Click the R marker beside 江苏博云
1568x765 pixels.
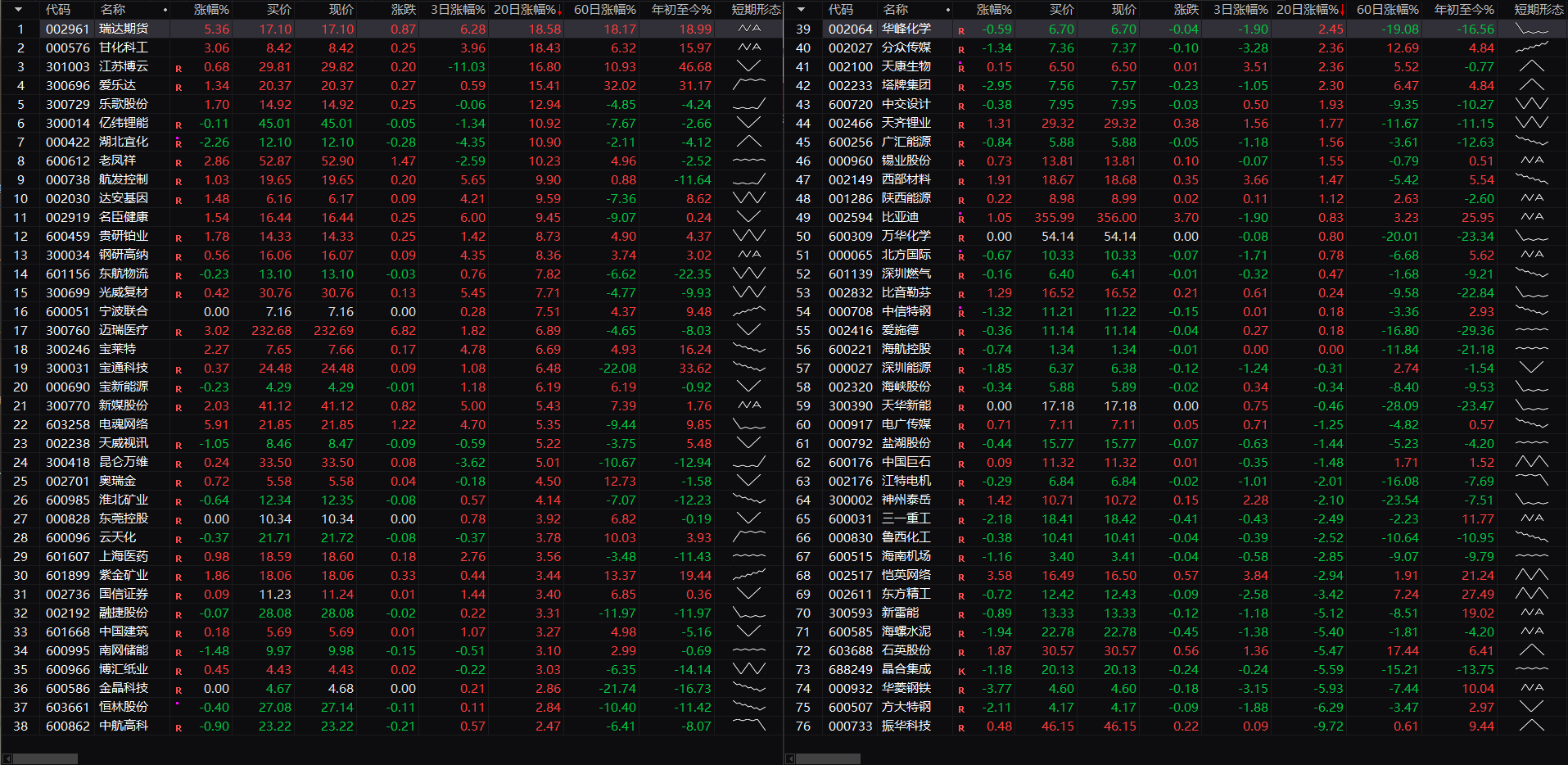(178, 68)
